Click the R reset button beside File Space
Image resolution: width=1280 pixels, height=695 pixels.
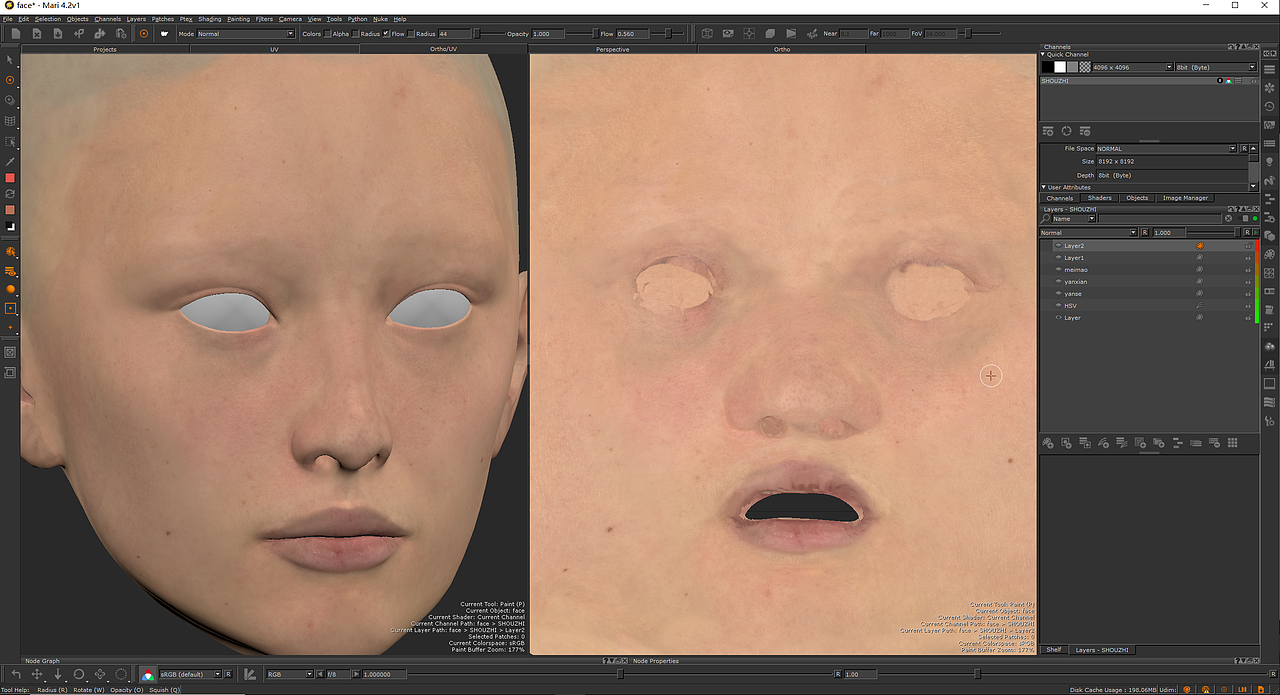[x=1245, y=148]
